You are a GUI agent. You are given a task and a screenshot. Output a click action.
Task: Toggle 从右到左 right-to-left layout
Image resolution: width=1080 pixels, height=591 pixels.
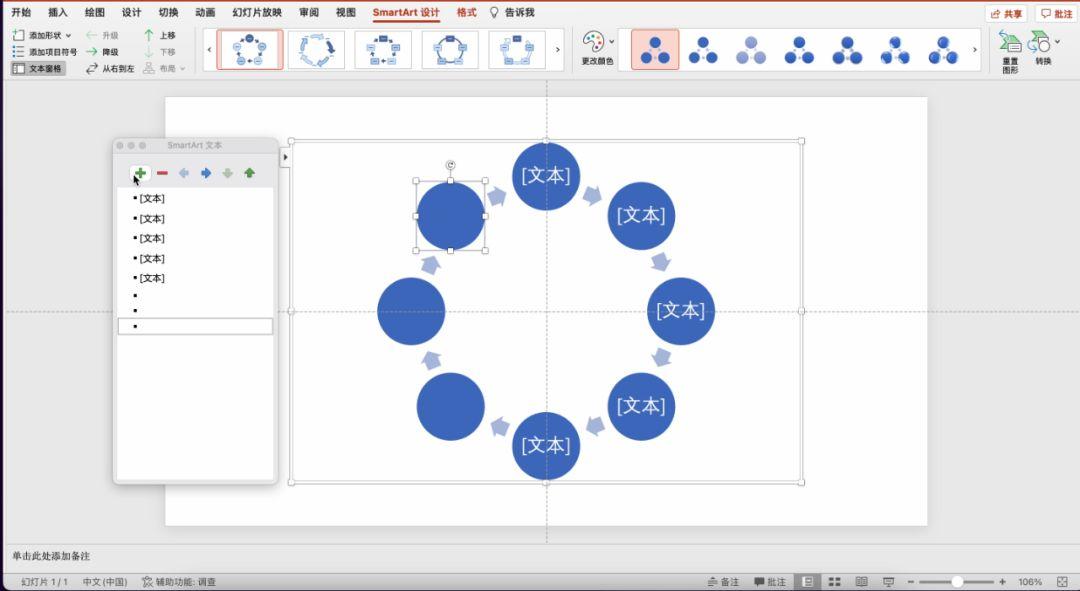pyautogui.click(x=110, y=68)
